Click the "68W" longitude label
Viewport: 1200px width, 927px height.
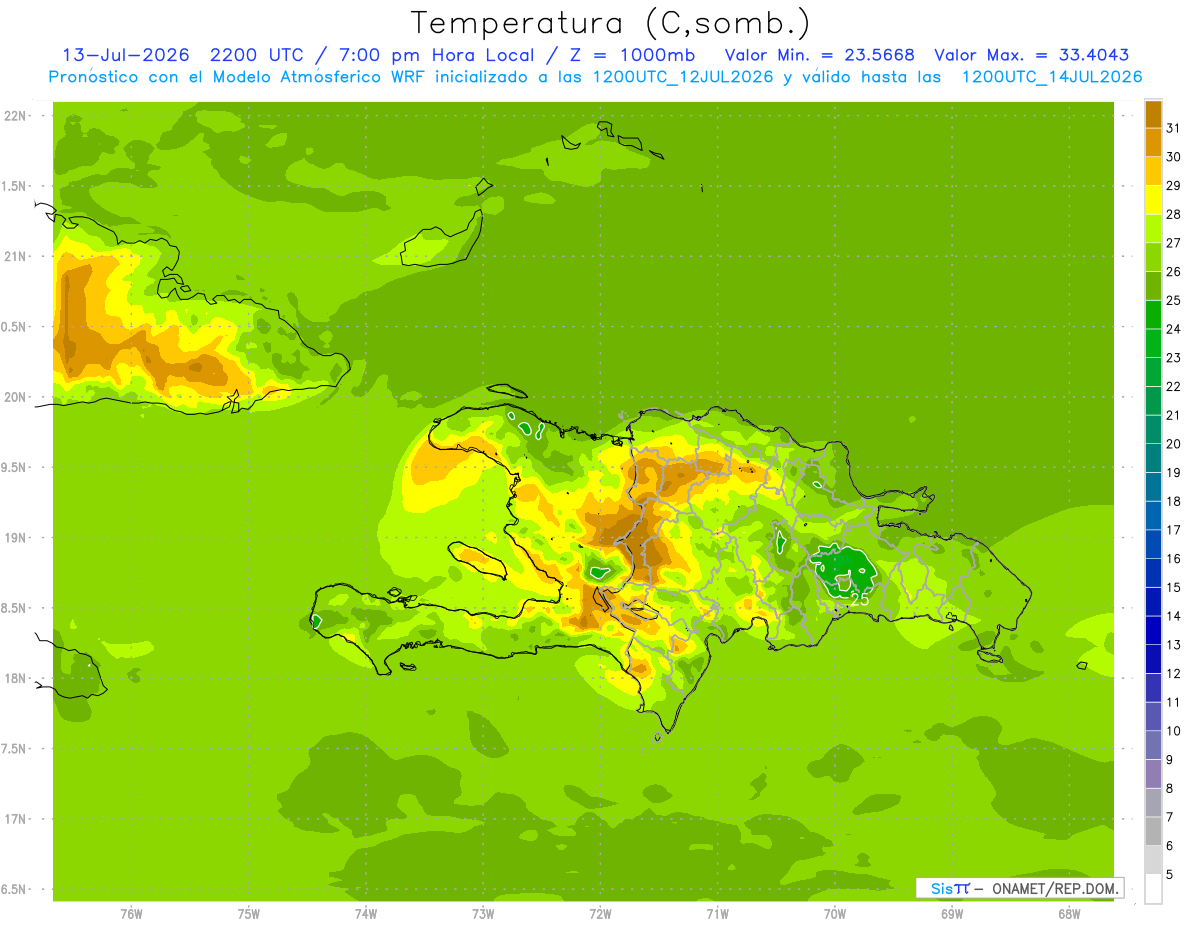(1069, 914)
